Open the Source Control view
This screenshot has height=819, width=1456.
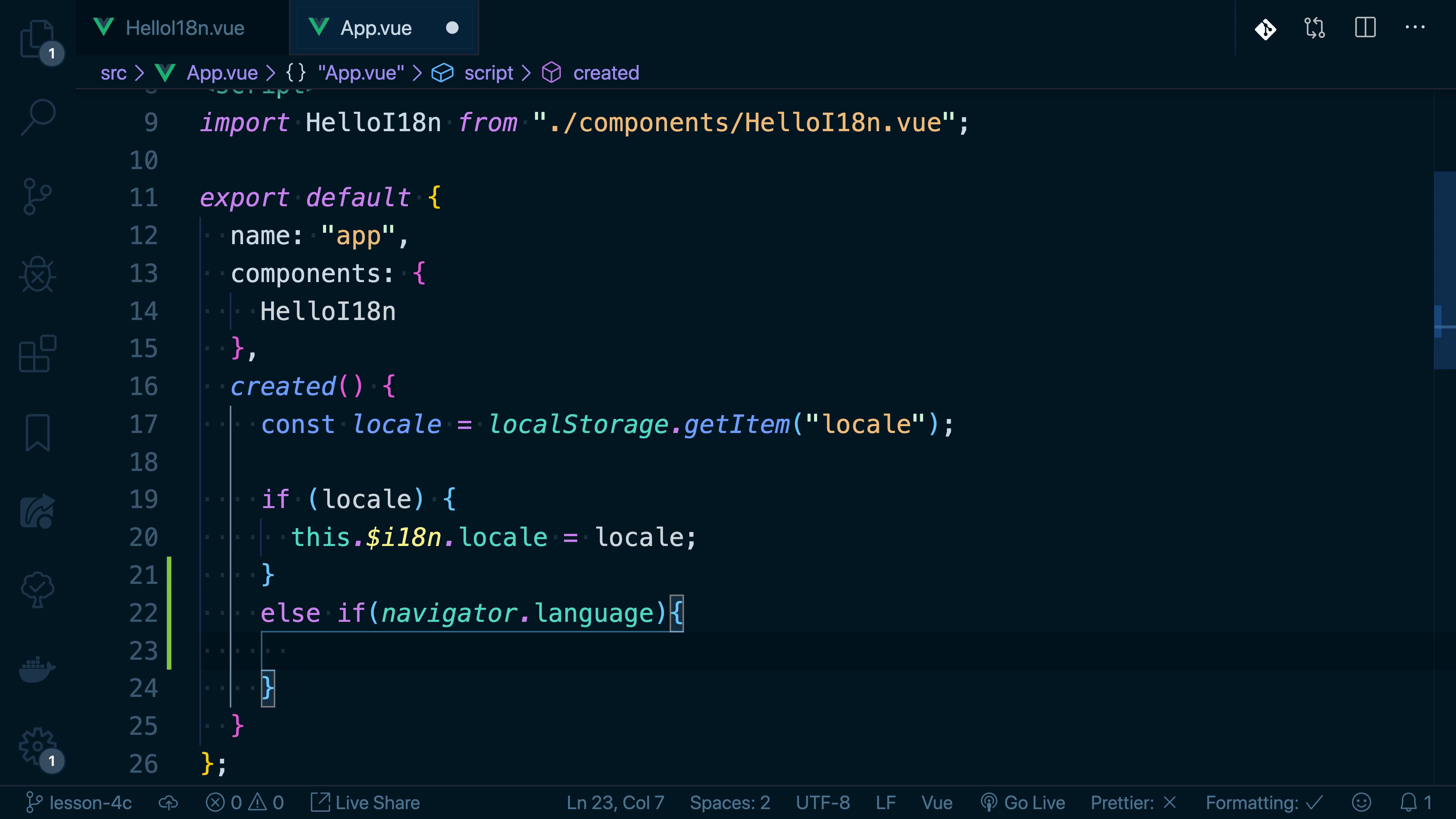point(38,196)
